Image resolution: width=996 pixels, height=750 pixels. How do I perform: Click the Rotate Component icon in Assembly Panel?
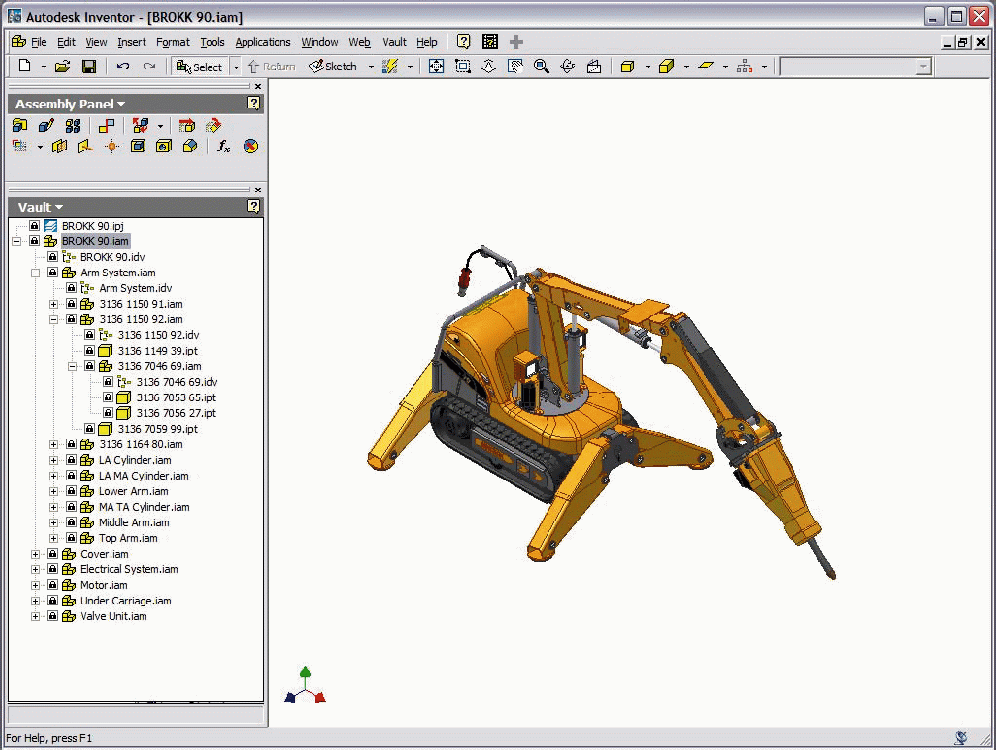213,126
